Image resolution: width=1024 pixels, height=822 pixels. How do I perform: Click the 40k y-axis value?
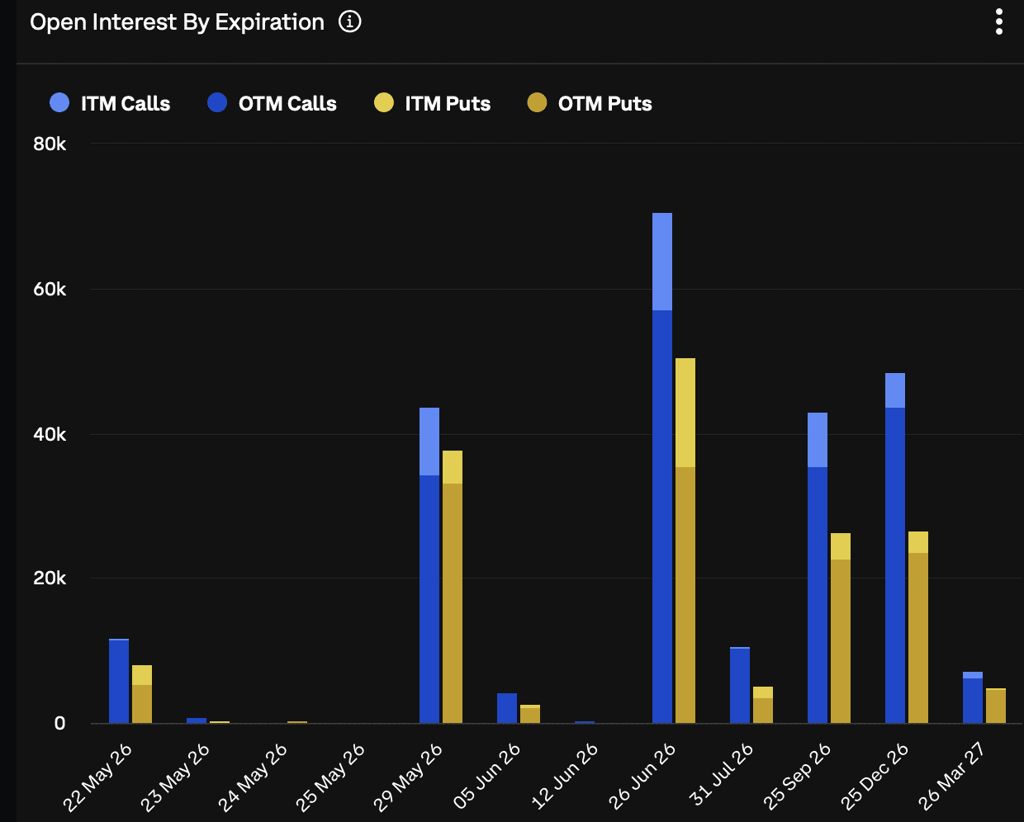click(50, 434)
